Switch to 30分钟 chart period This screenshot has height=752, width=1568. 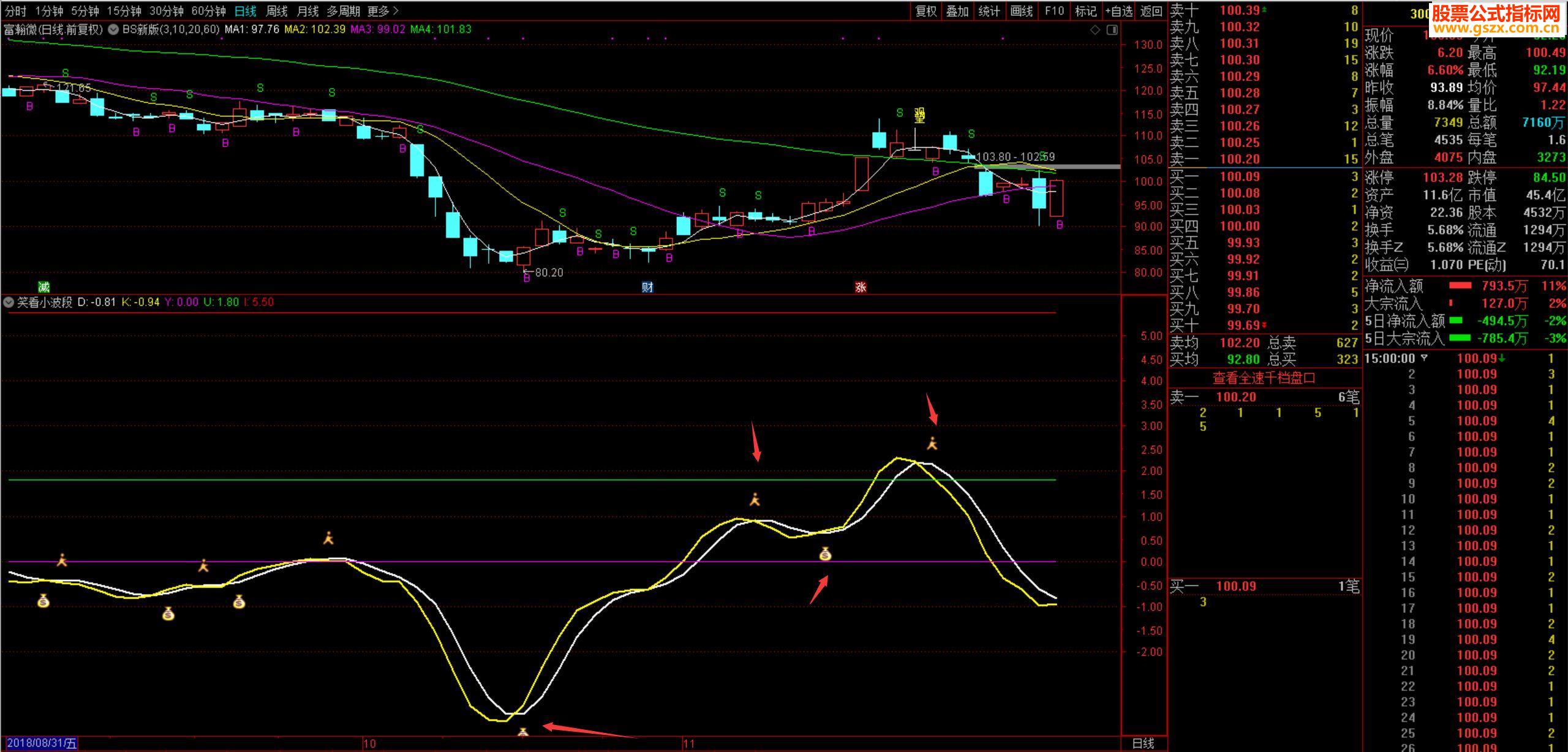tap(166, 11)
